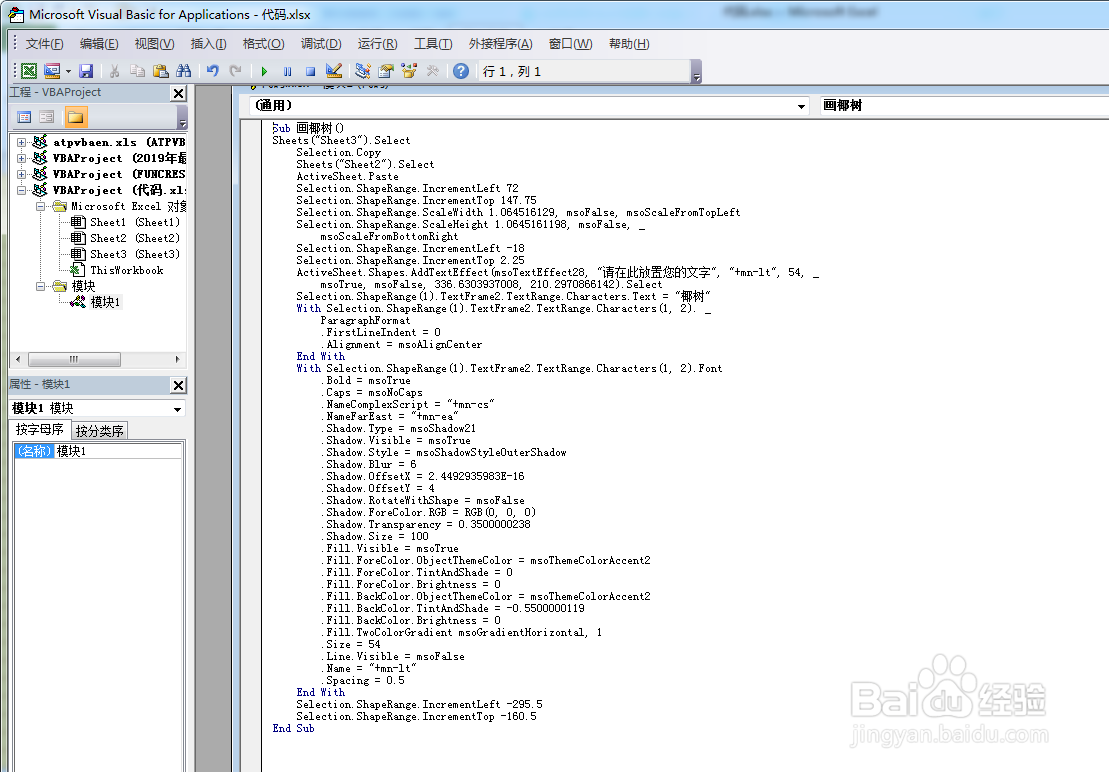1109x772 pixels.
Task: Click the Sub 画椰树() code line
Action: pos(308,128)
